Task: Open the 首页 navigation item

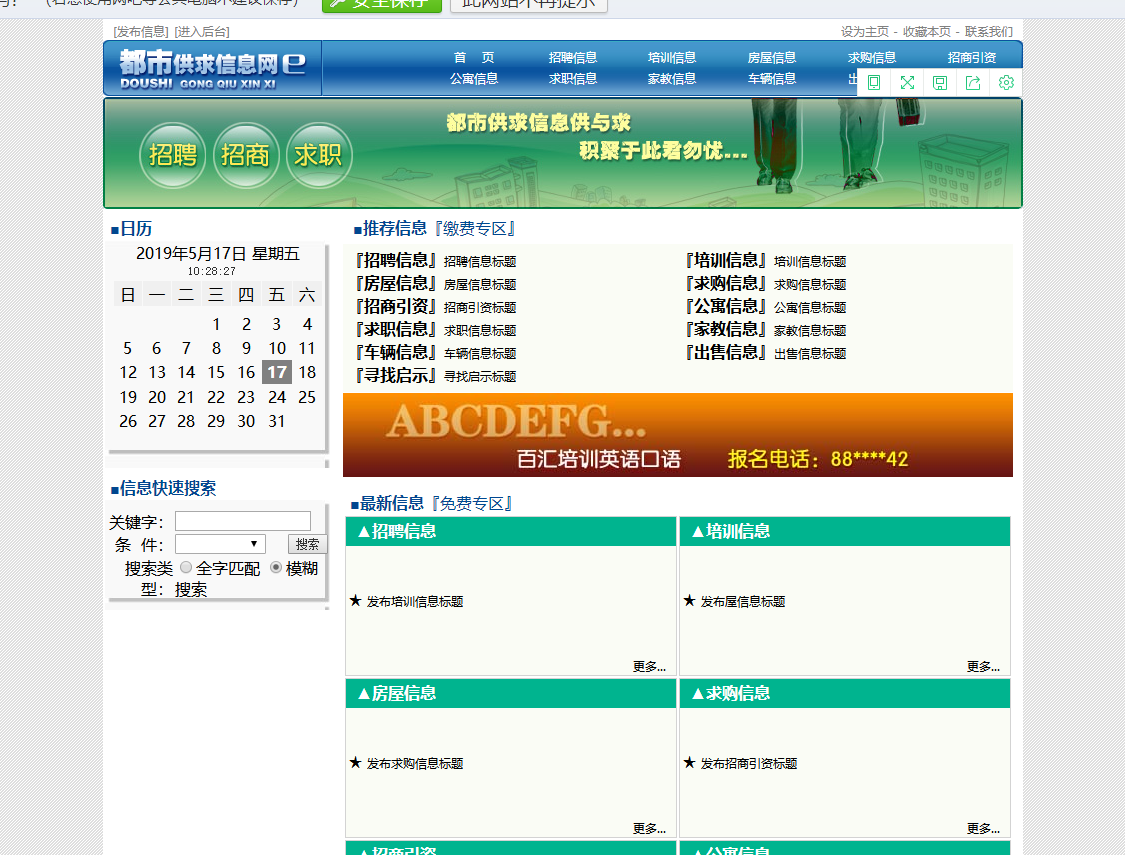Action: point(474,57)
